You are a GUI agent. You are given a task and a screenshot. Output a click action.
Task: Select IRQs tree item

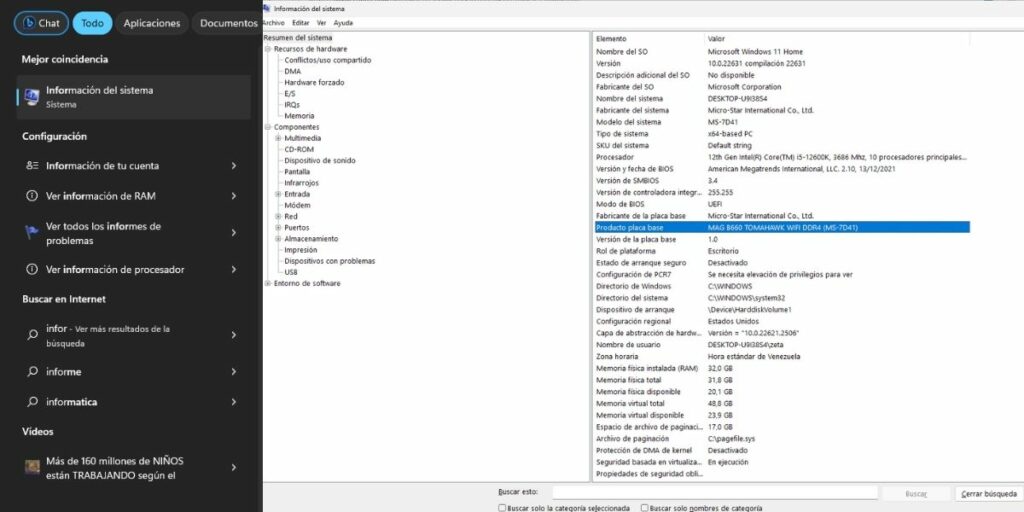(x=292, y=104)
